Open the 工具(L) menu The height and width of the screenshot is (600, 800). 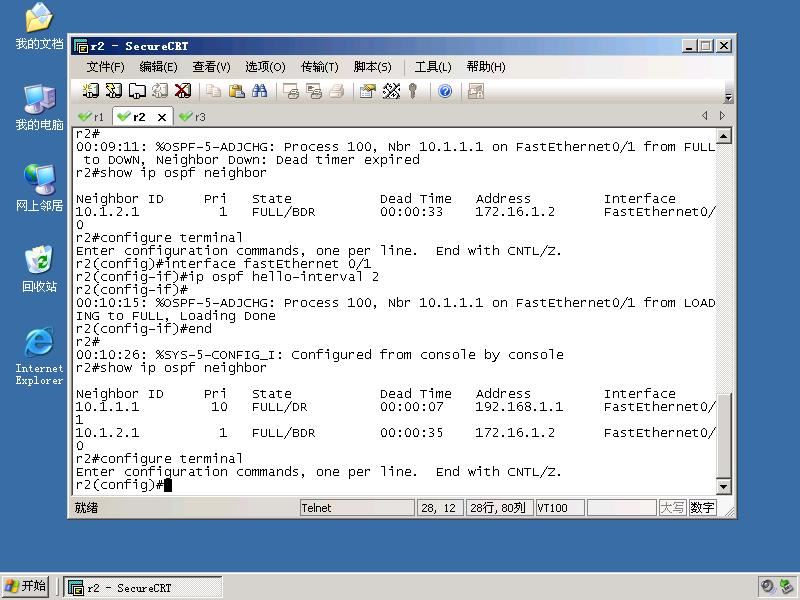[433, 67]
